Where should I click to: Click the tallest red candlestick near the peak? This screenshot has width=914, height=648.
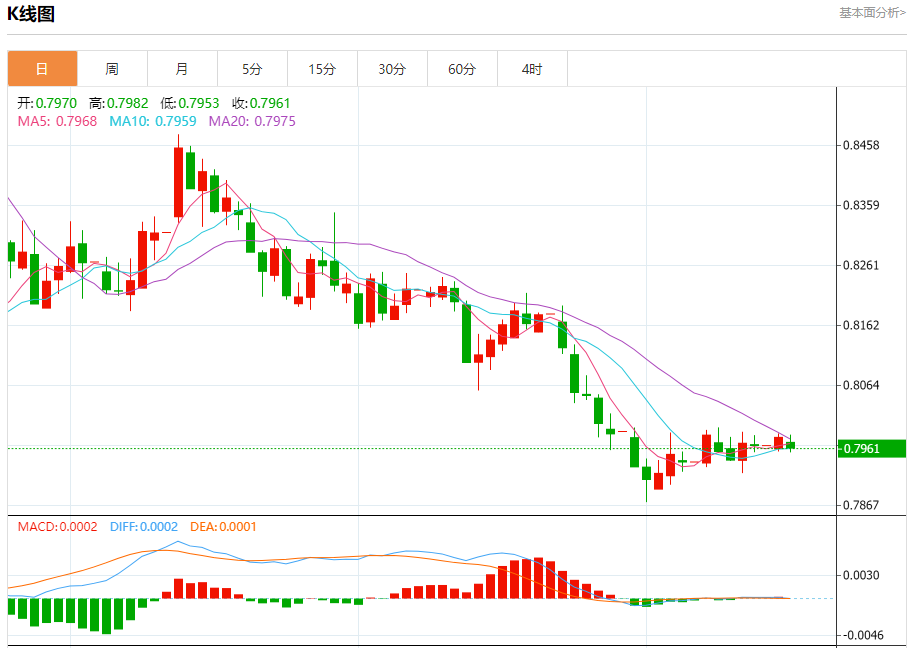pos(179,182)
